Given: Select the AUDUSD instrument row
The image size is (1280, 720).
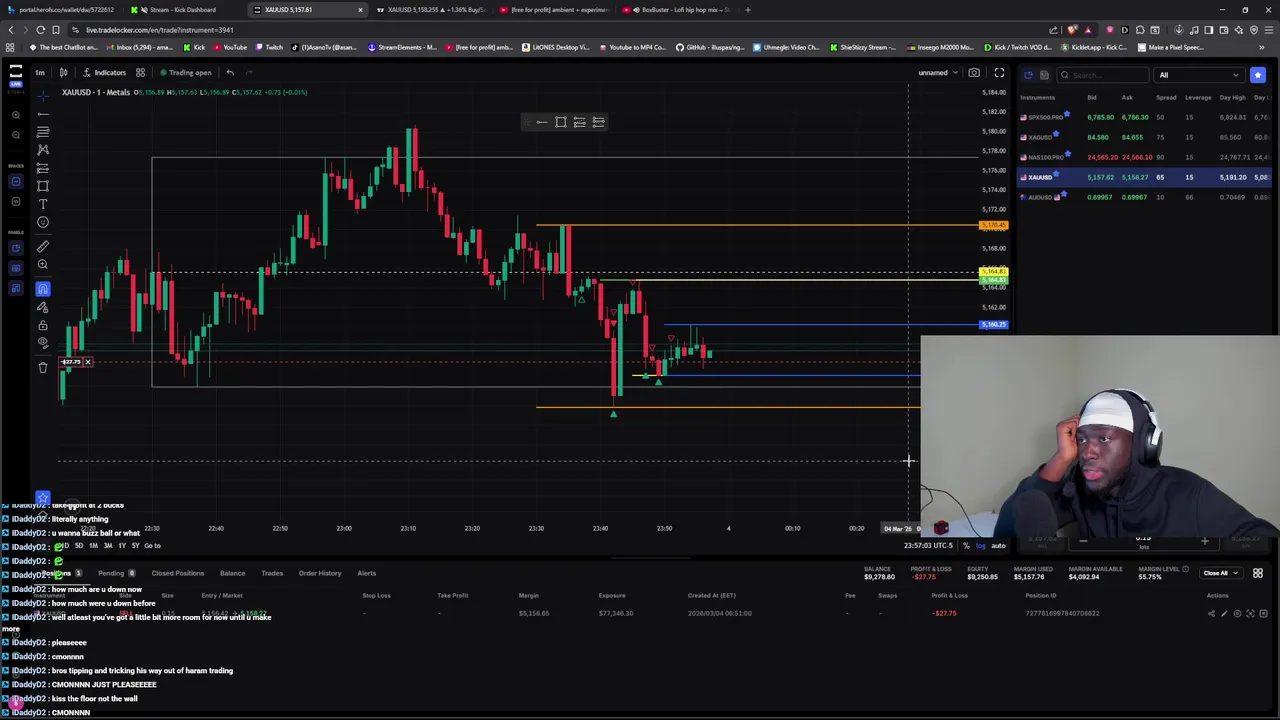Looking at the screenshot, I should pos(1145,197).
